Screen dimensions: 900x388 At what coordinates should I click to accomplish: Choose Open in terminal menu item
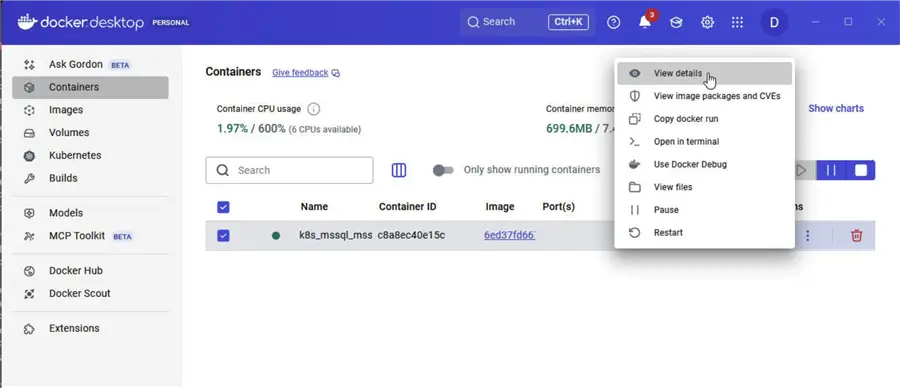[x=704, y=141]
